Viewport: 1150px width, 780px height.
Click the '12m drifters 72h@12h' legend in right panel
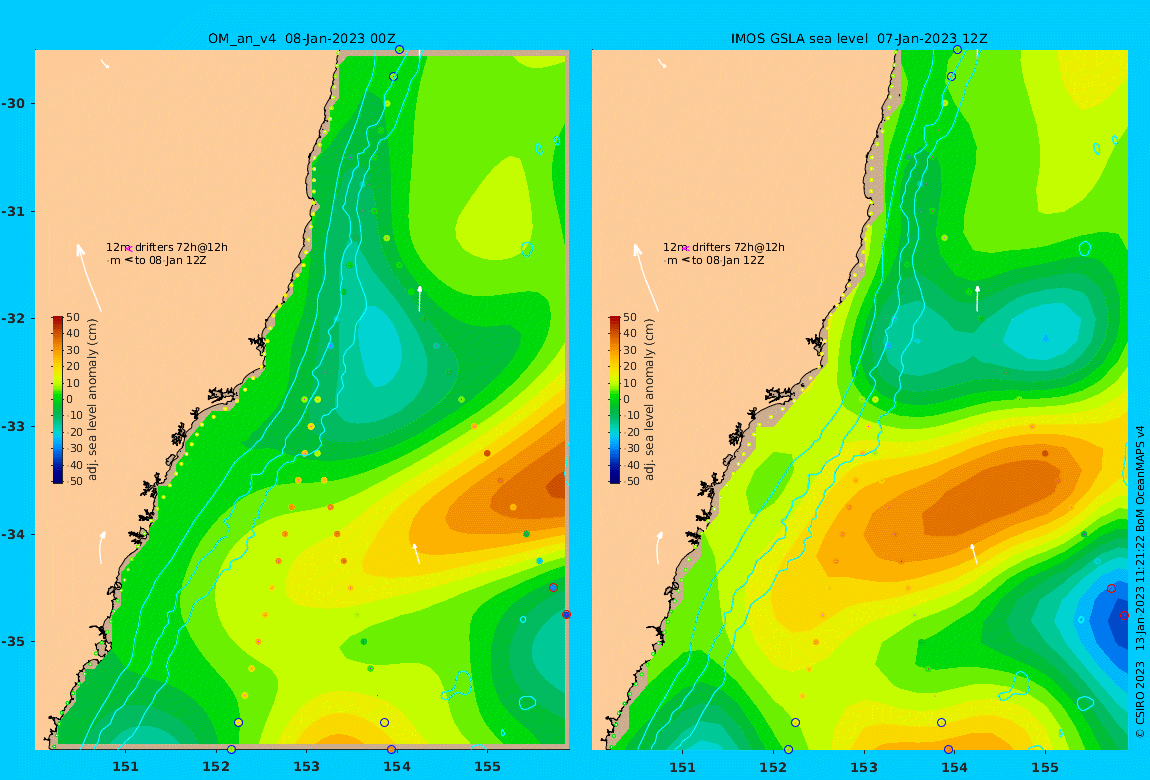tap(724, 247)
